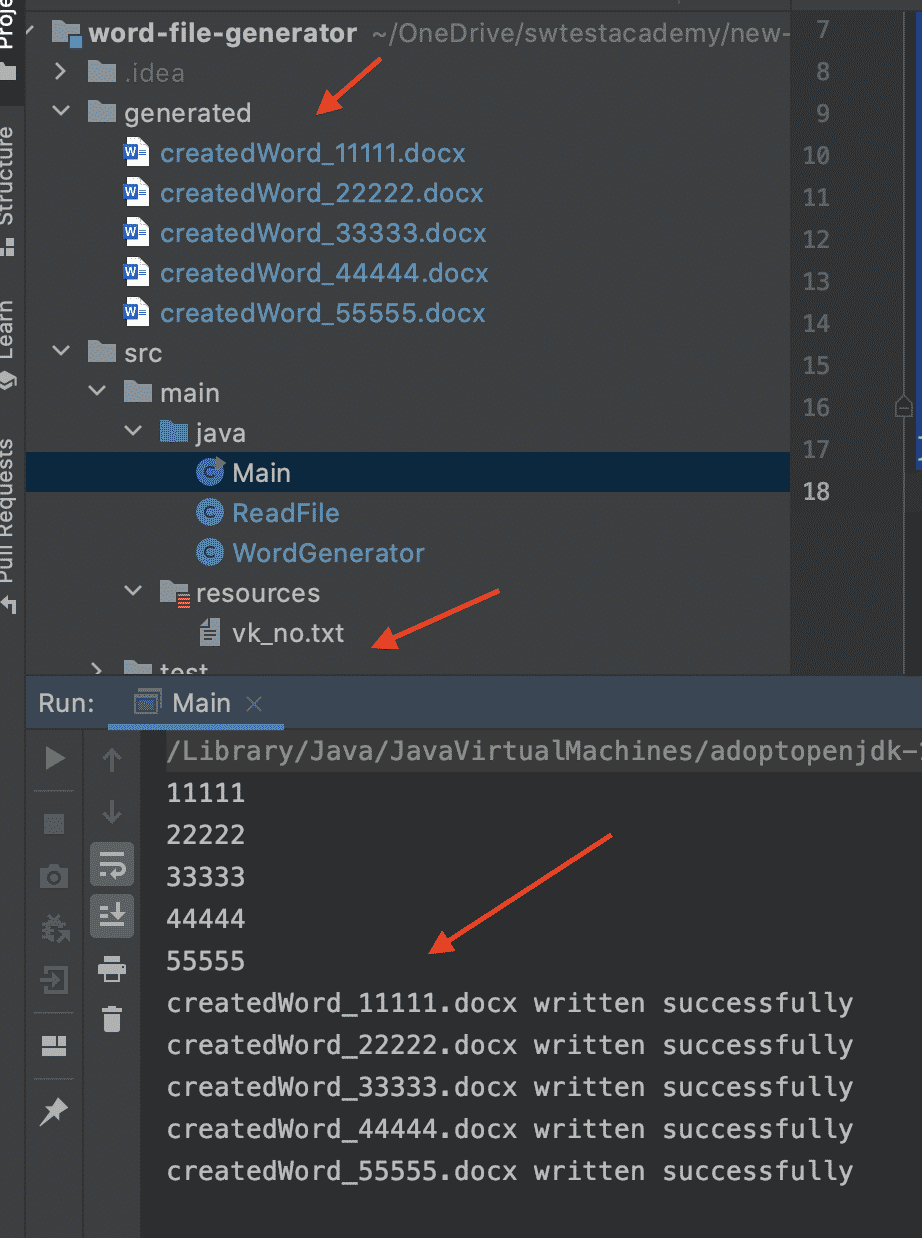Viewport: 922px width, 1238px height.
Task: Close the Main run tab
Action: pos(253,702)
